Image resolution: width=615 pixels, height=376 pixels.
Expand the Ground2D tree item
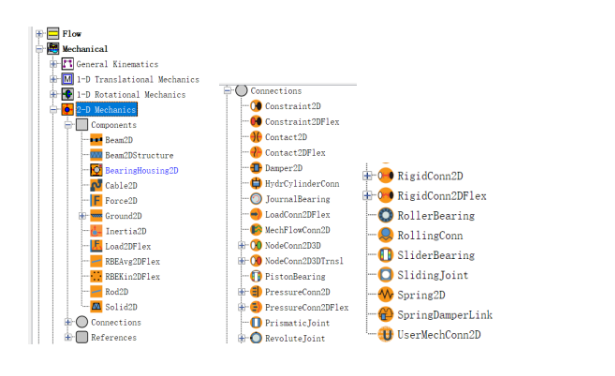pos(82,216)
